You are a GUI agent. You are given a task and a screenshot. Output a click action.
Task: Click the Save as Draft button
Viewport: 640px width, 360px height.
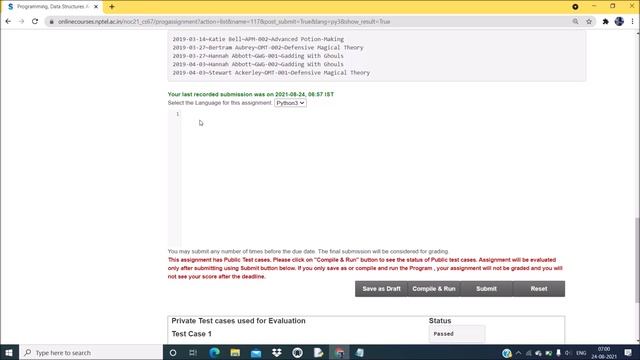tap(381, 289)
